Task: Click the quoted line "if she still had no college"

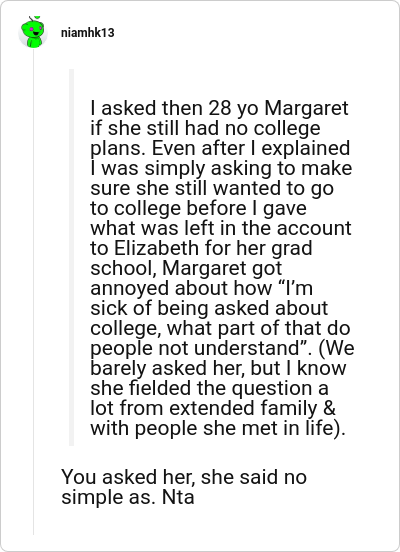Action: click(205, 128)
